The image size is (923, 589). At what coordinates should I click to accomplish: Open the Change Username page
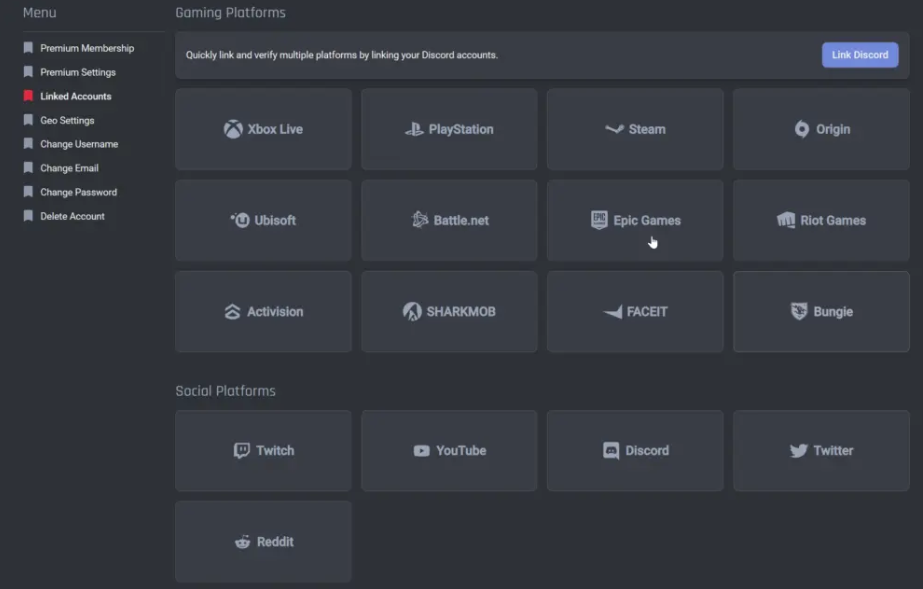(x=79, y=144)
